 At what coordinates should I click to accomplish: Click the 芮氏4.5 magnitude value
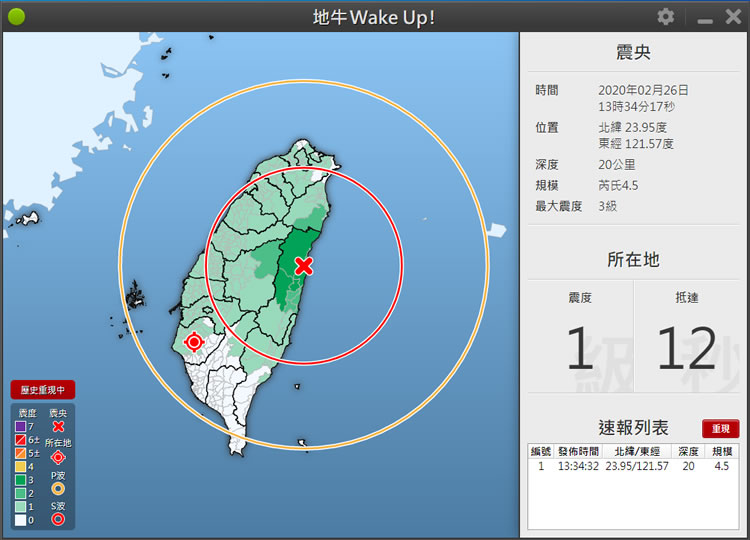(x=618, y=185)
